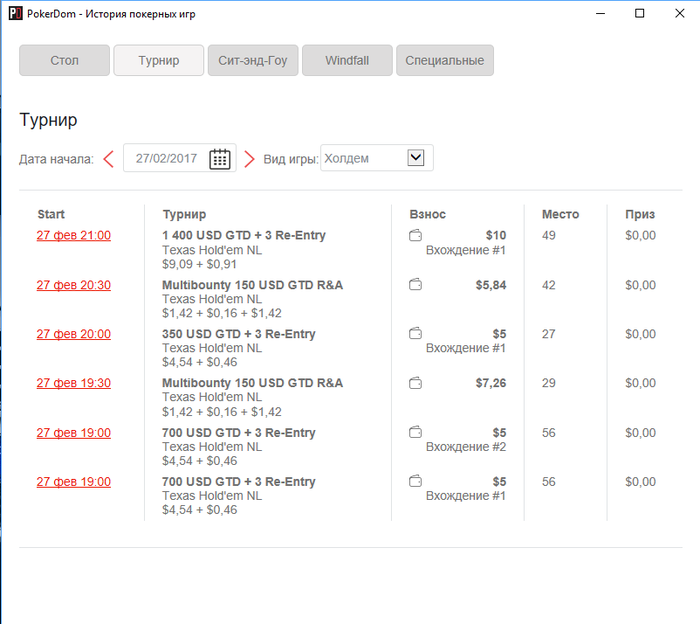700x624 pixels.
Task: Click the Дата начала label
Action: [x=56, y=159]
